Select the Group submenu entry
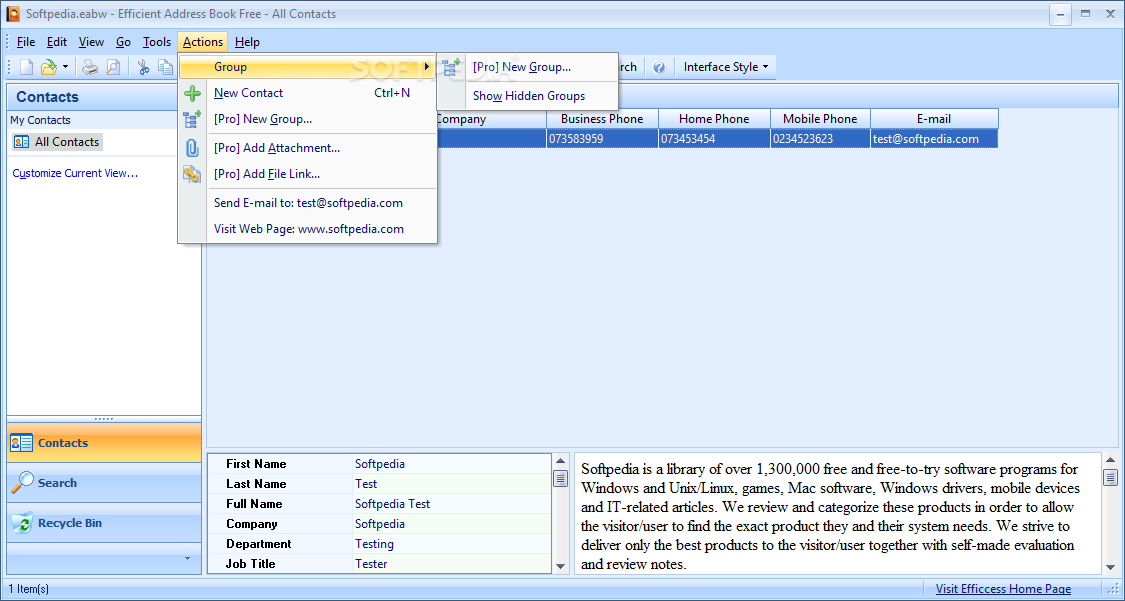The image size is (1125, 601). (x=307, y=67)
